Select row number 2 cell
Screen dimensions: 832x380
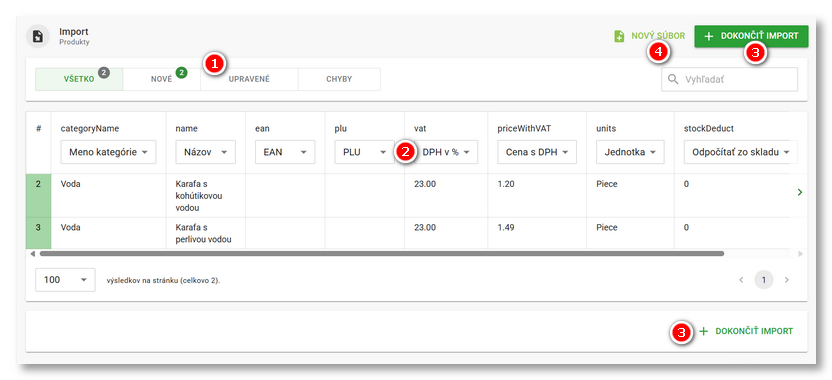[x=38, y=195]
